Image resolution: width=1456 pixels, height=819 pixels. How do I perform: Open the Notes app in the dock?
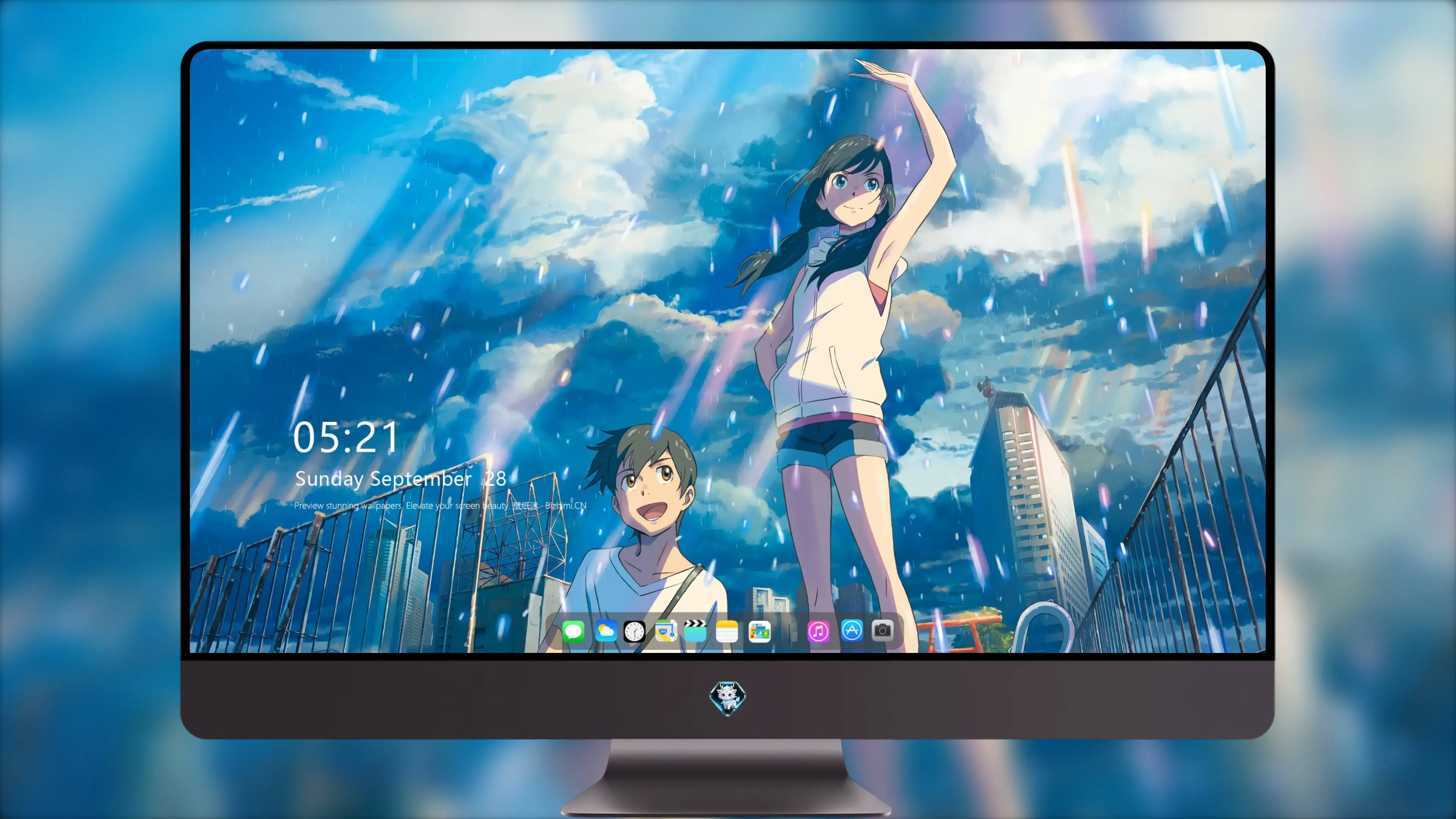point(727,631)
